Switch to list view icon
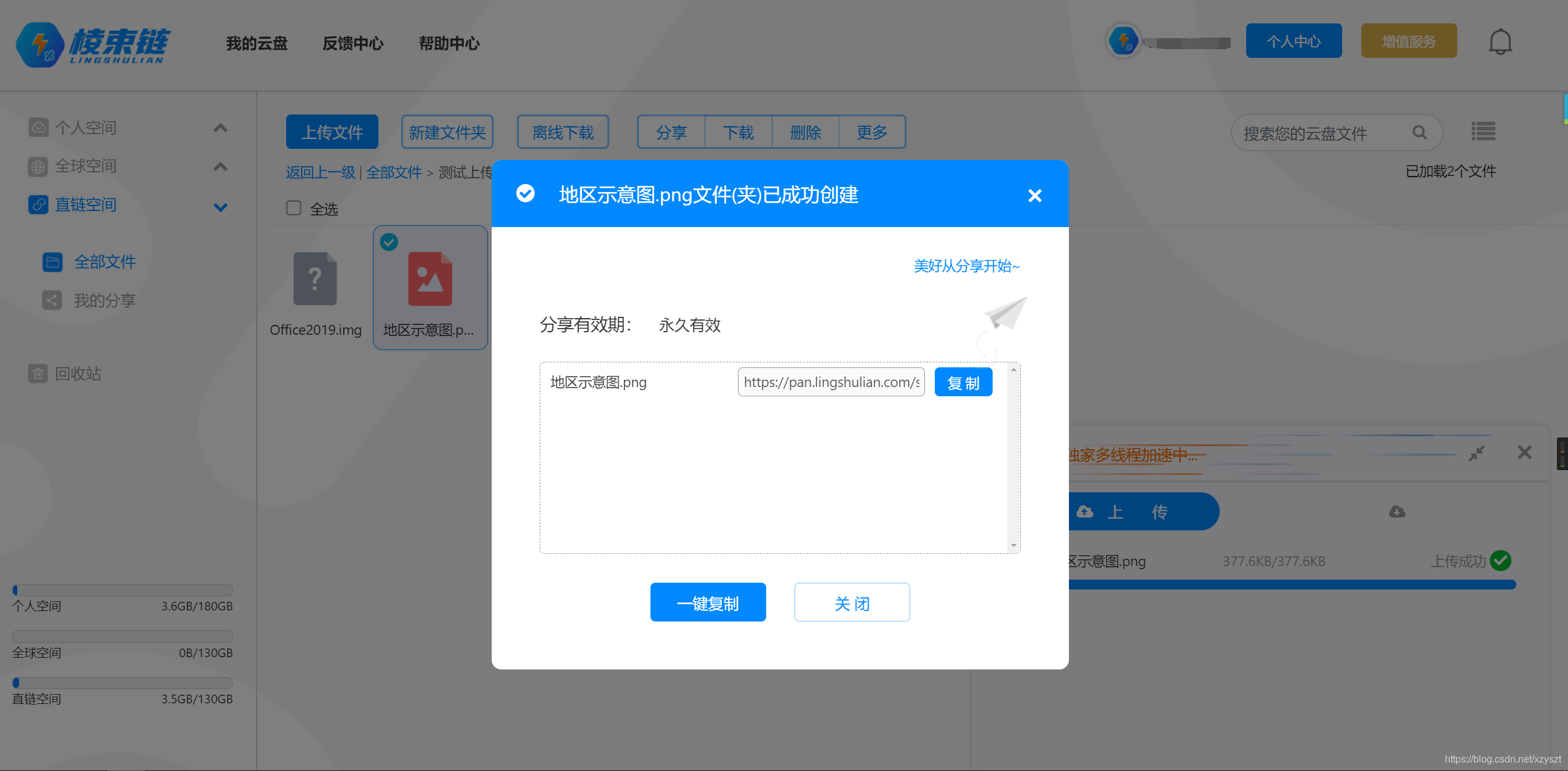Screen dimensions: 1568x771 pos(1483,132)
